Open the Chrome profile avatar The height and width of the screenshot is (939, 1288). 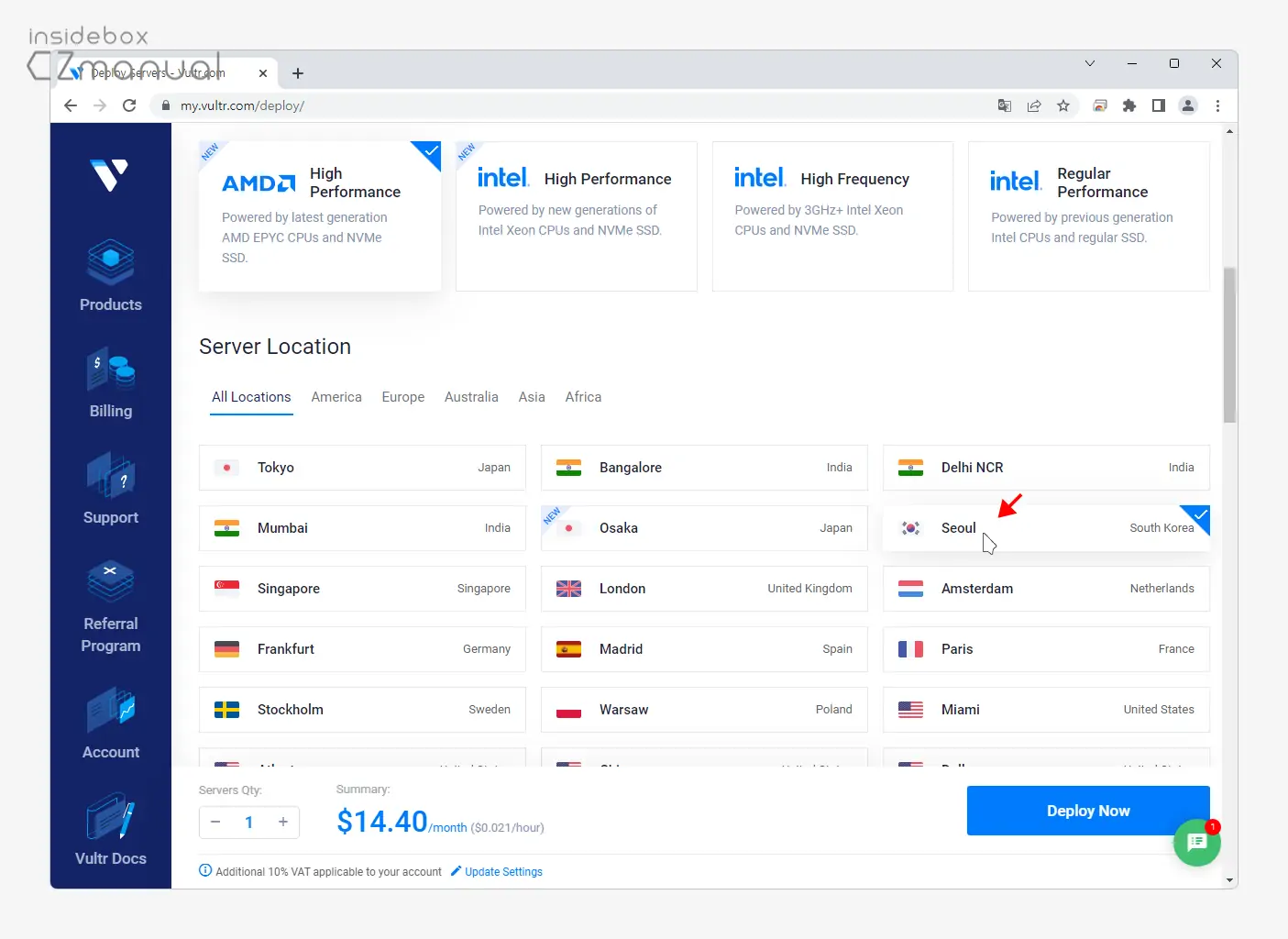coord(1188,105)
